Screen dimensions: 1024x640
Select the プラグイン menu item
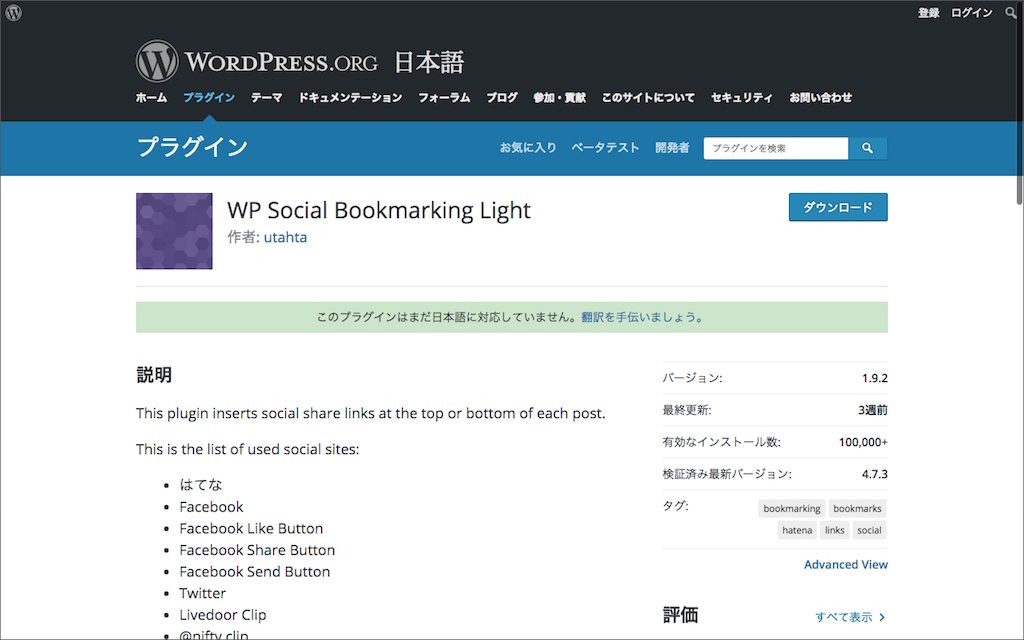(x=209, y=97)
